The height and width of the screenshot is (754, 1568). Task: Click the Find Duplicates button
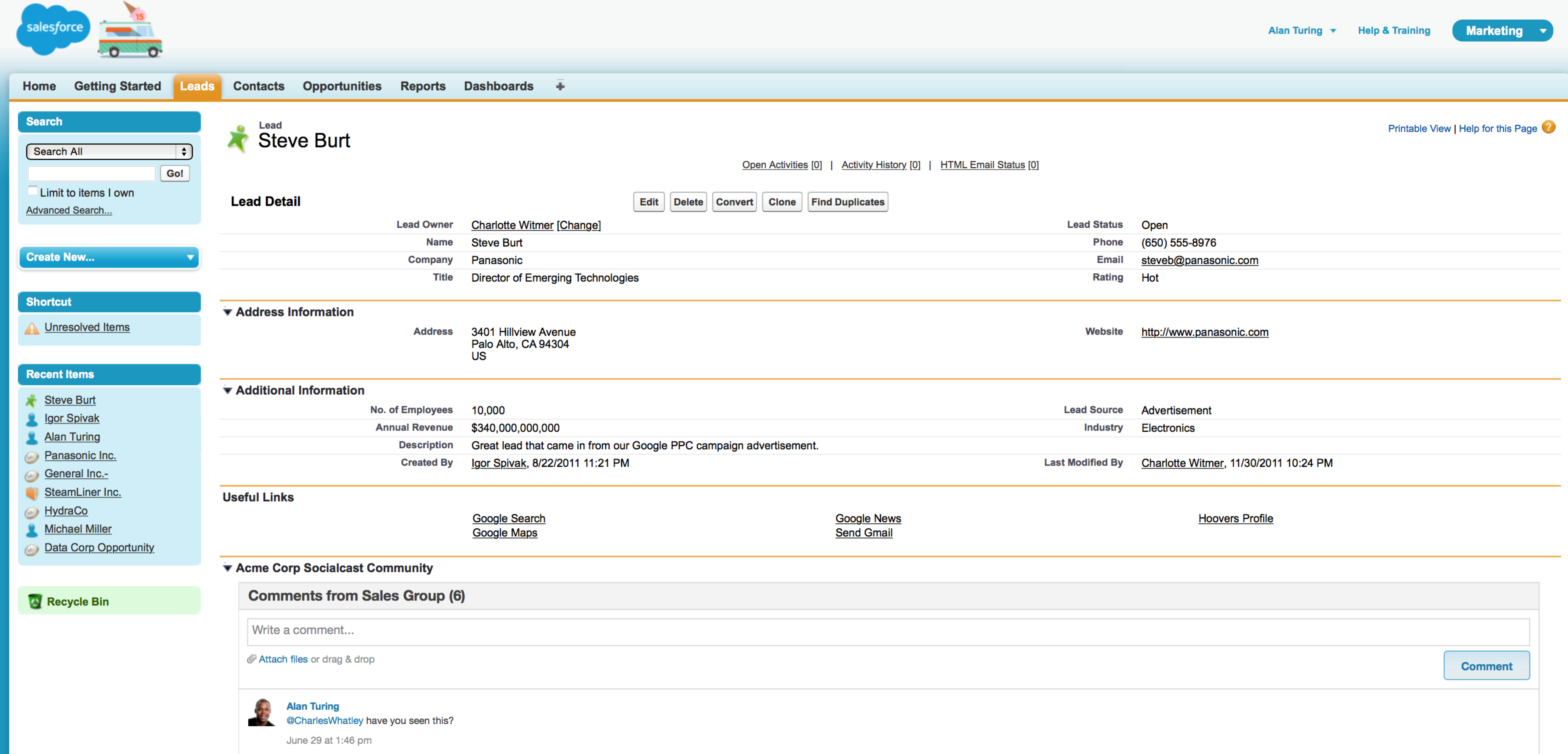[848, 202]
